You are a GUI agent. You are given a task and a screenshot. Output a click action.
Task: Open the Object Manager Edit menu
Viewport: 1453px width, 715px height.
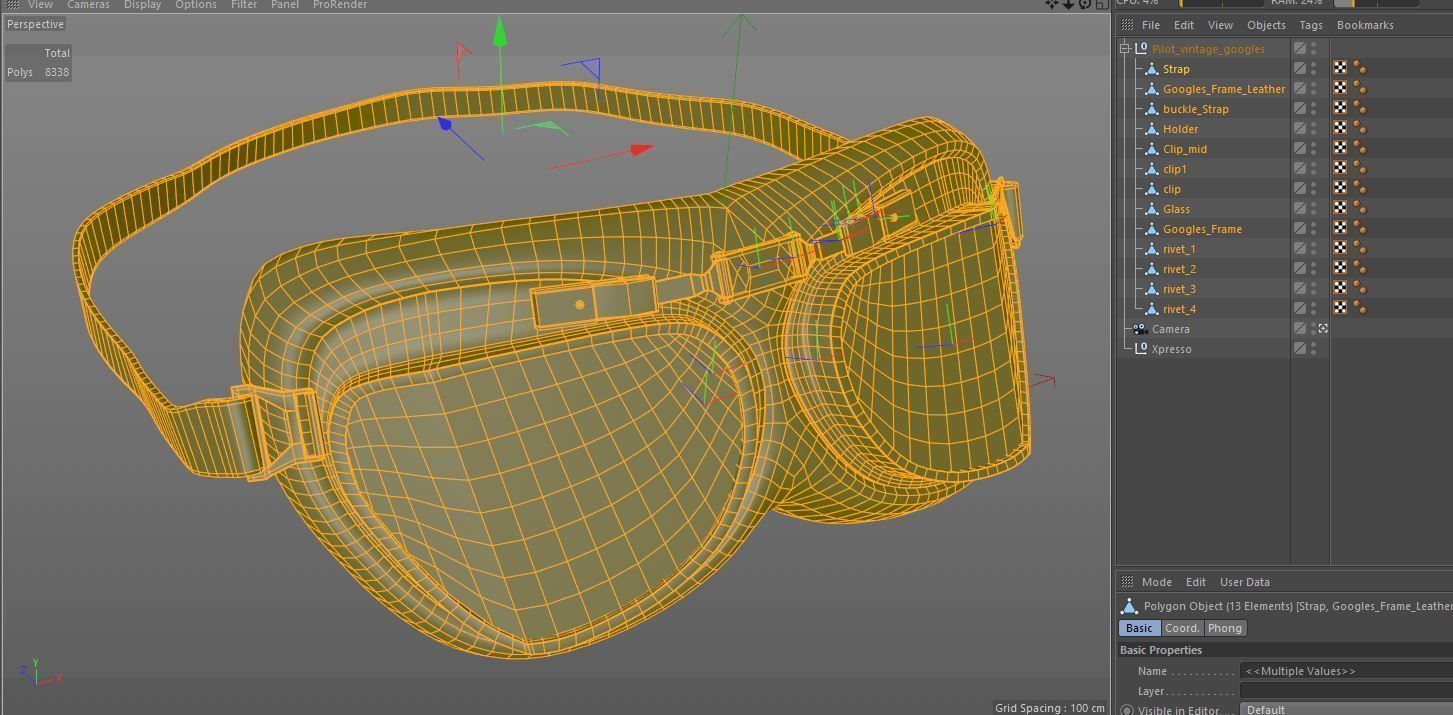1184,25
